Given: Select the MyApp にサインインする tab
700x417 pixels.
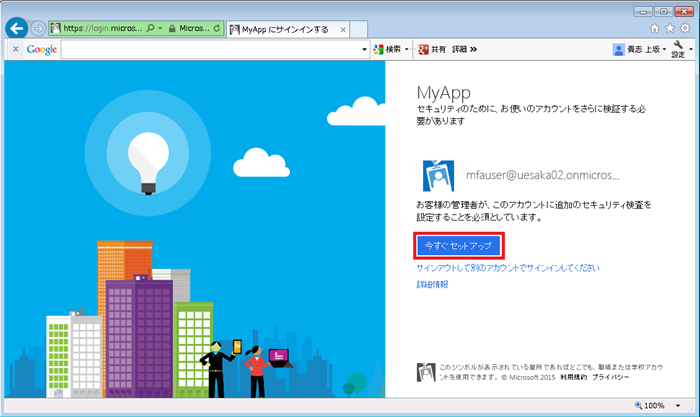Looking at the screenshot, I should [285, 29].
